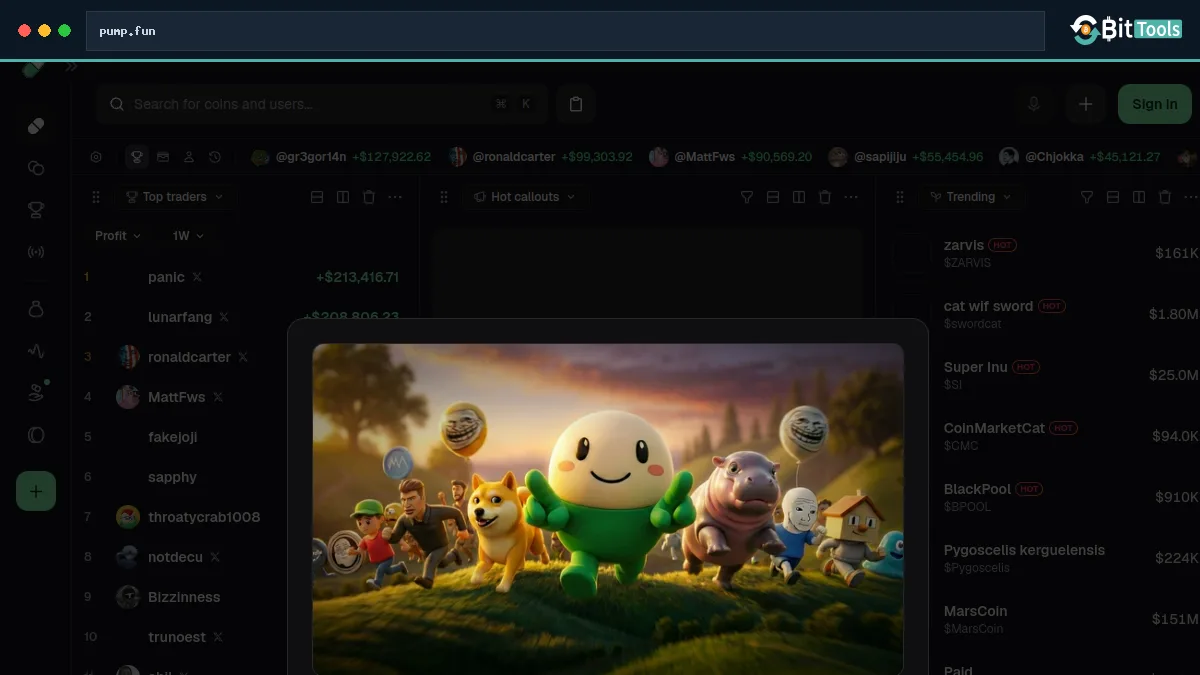
Task: Open the live broadcast sidebar icon
Action: click(x=36, y=252)
